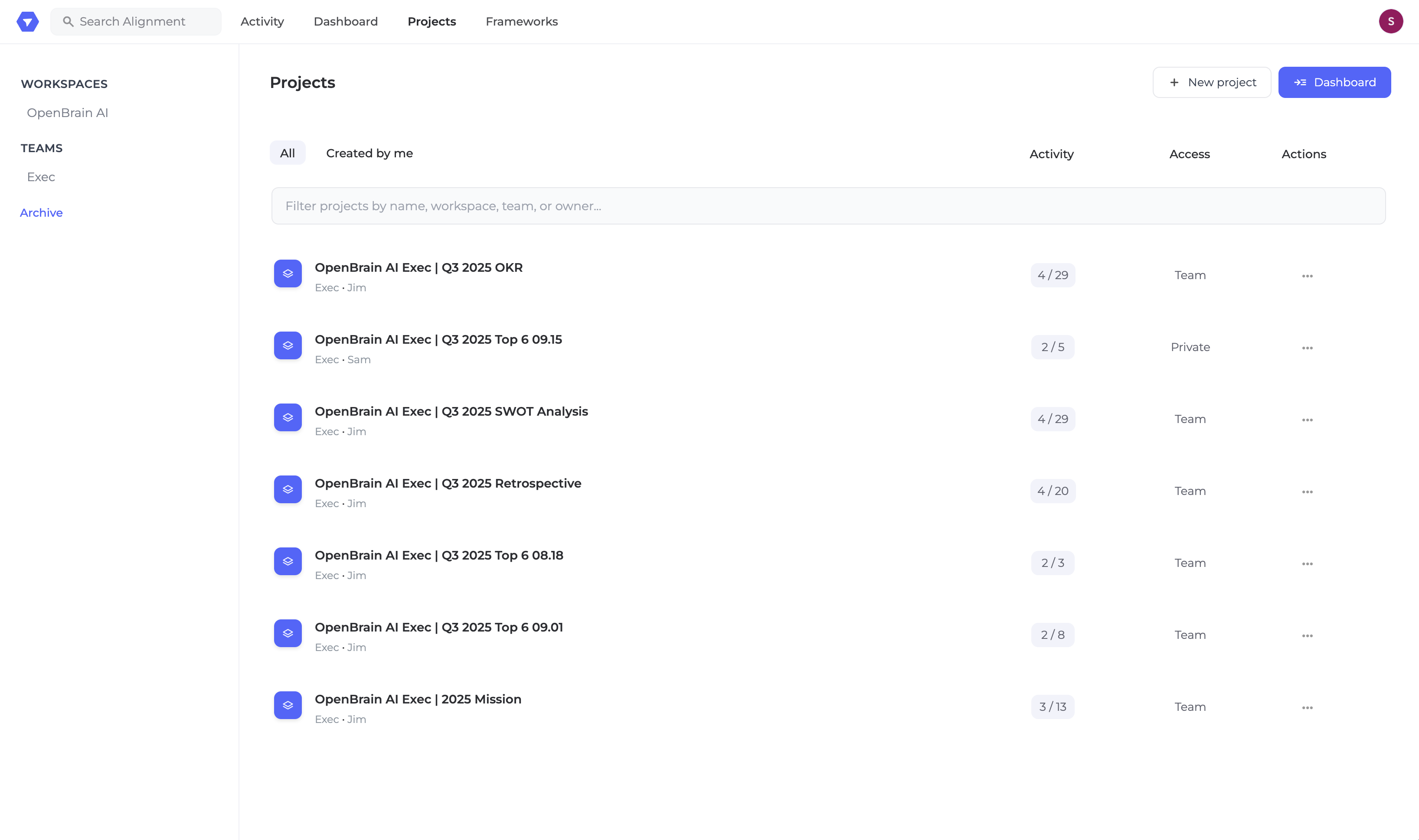1419x840 pixels.
Task: Click the layers icon beside Q3 2025 SWOT Analysis
Action: pyautogui.click(x=288, y=418)
